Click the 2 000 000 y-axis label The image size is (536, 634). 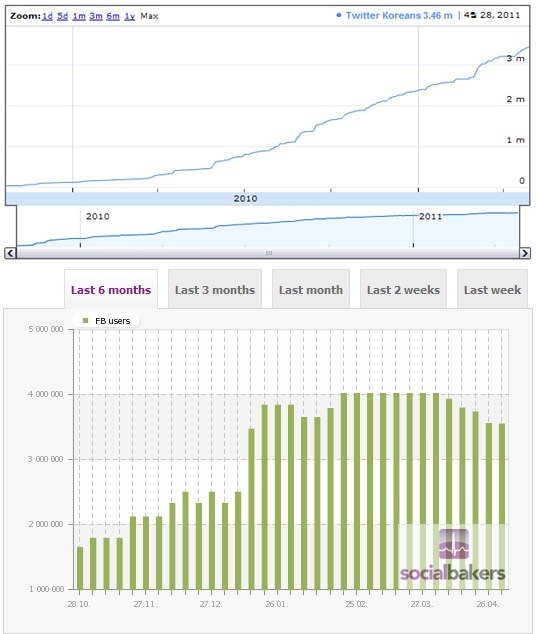click(x=46, y=524)
